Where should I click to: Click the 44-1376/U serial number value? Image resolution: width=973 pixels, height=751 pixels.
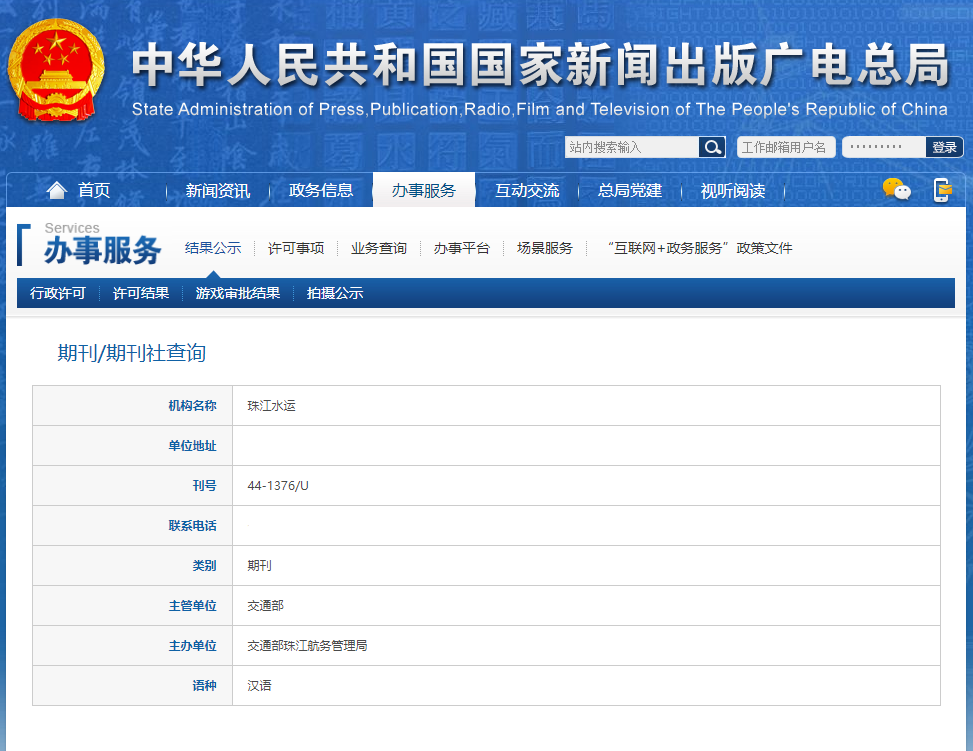pos(278,486)
